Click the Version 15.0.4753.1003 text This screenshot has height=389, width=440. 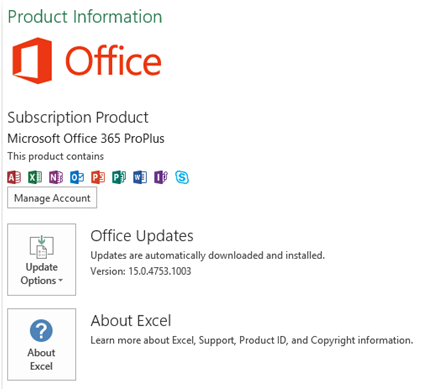pos(141,271)
